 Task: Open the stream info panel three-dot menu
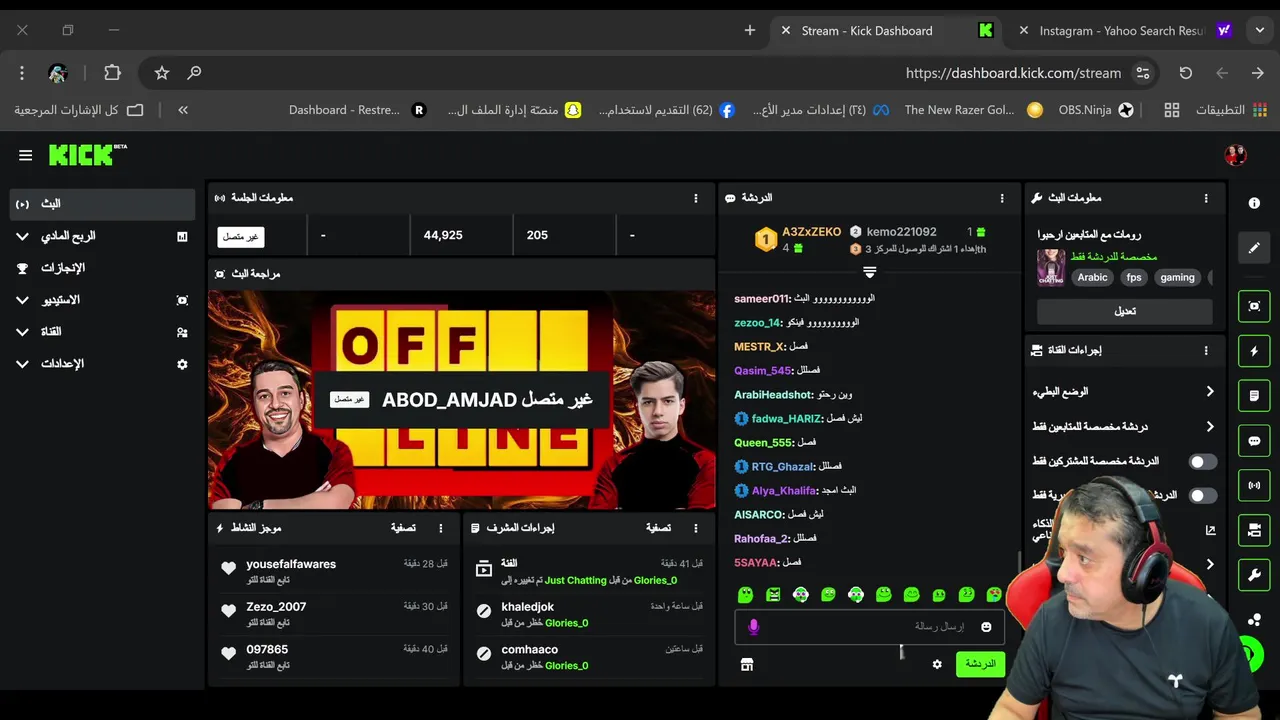tap(1206, 198)
